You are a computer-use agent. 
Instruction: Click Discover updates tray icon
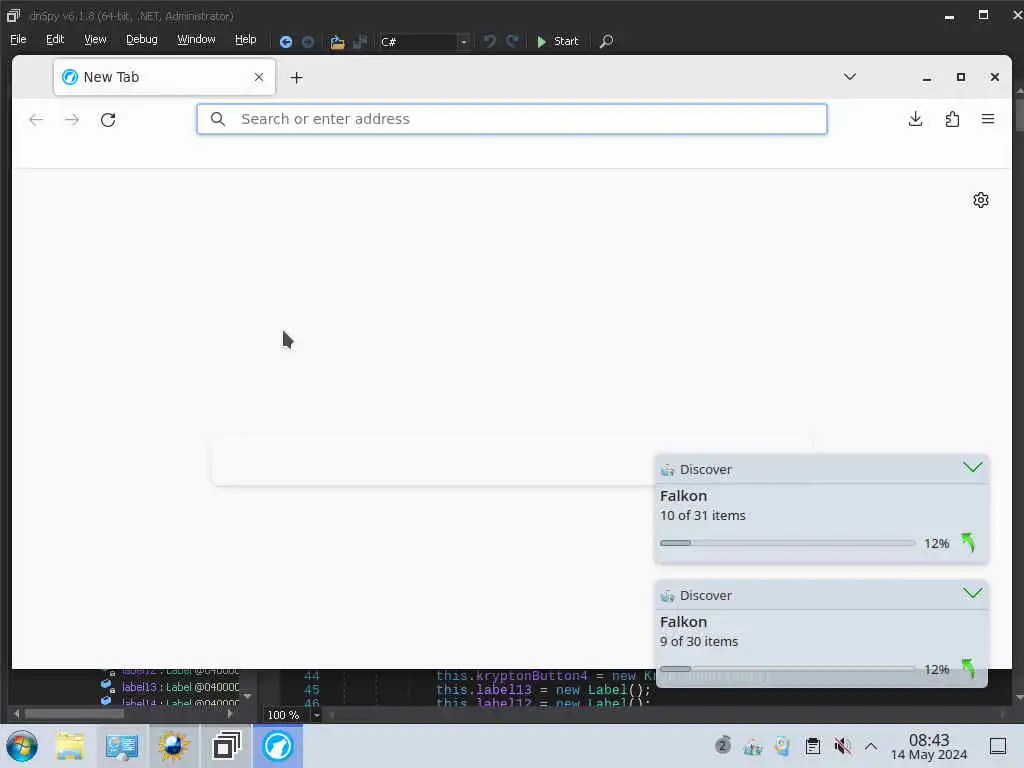(x=753, y=746)
